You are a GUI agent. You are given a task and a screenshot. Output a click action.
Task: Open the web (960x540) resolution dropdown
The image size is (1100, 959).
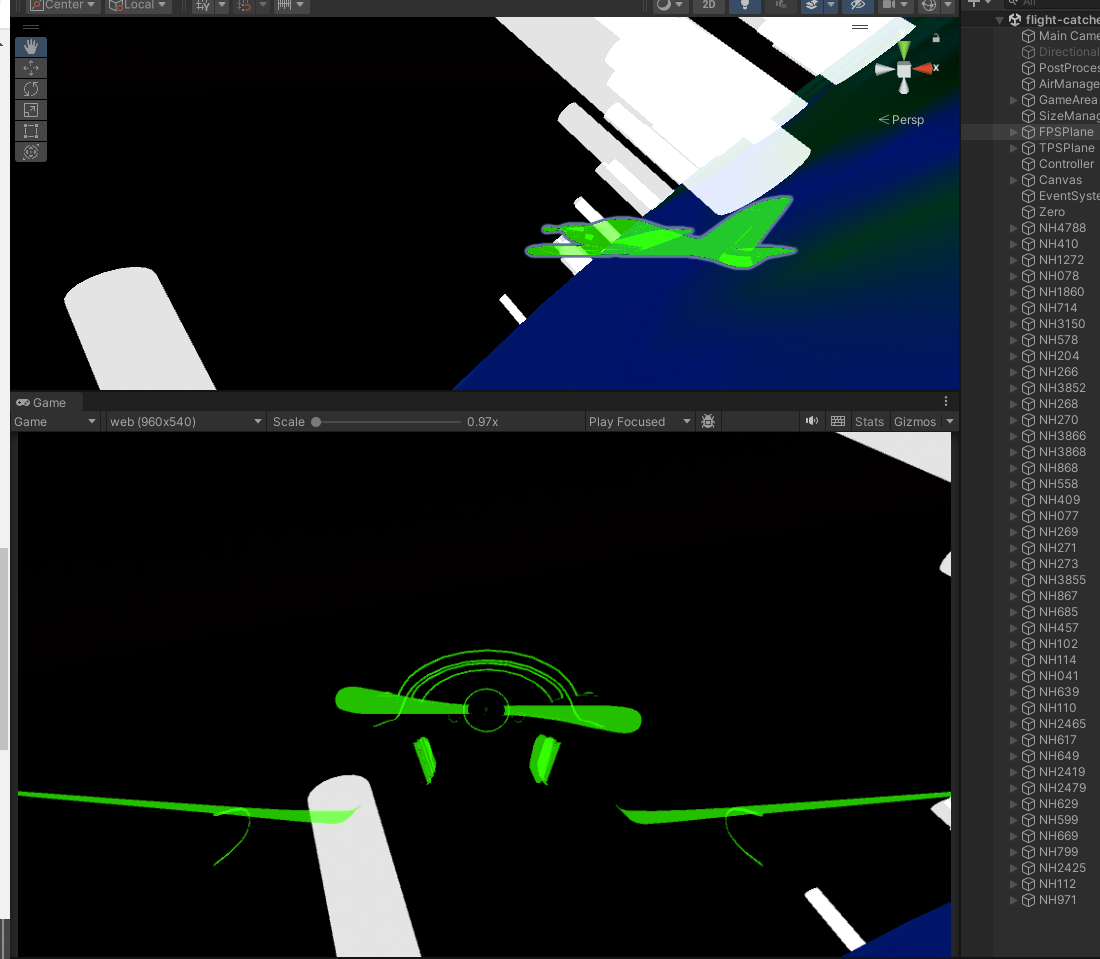(x=185, y=421)
